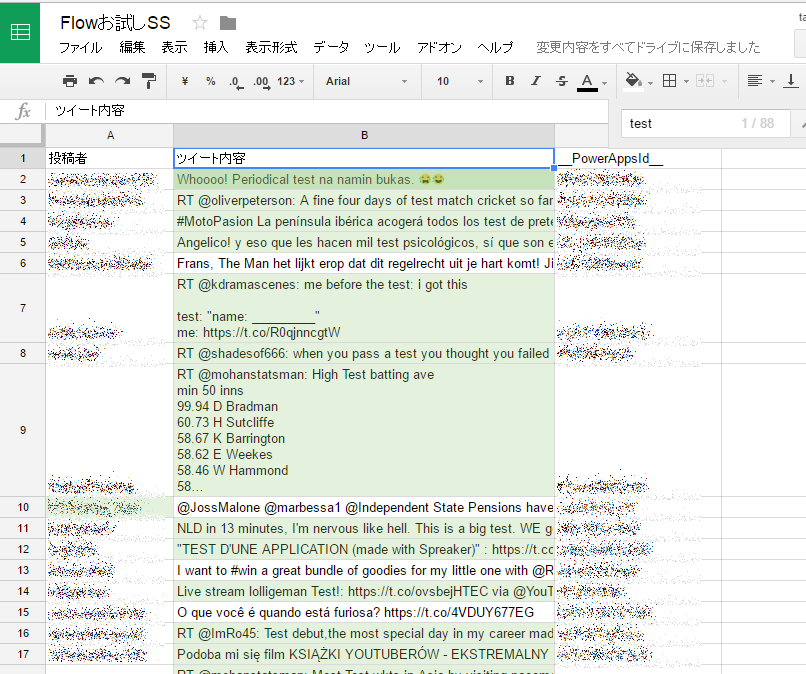The width and height of the screenshot is (806, 674).
Task: Click the save status message link
Action: point(648,47)
